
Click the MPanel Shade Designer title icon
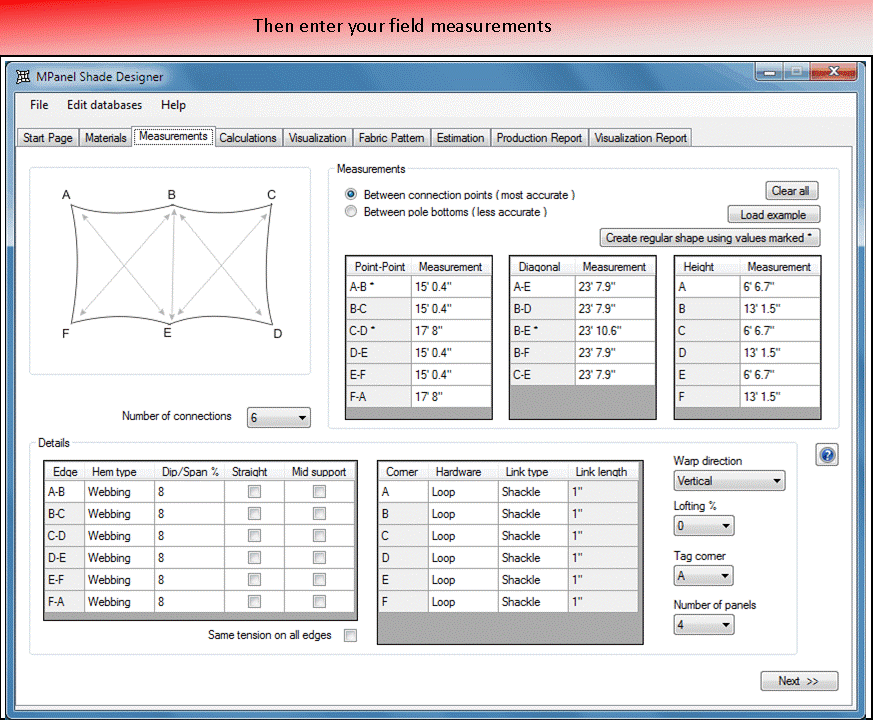click(x=23, y=77)
